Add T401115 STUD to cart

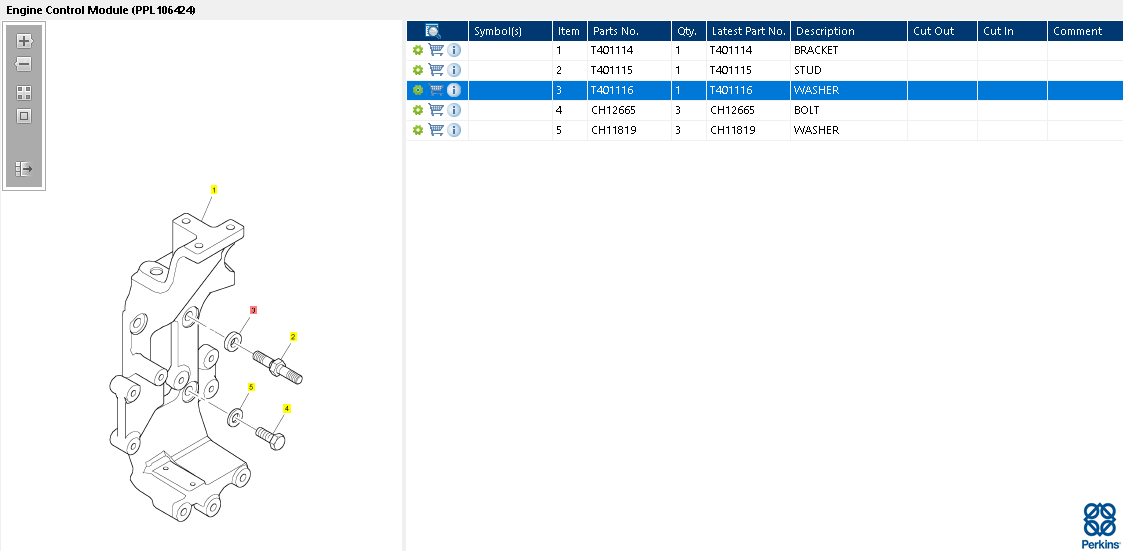[435, 70]
